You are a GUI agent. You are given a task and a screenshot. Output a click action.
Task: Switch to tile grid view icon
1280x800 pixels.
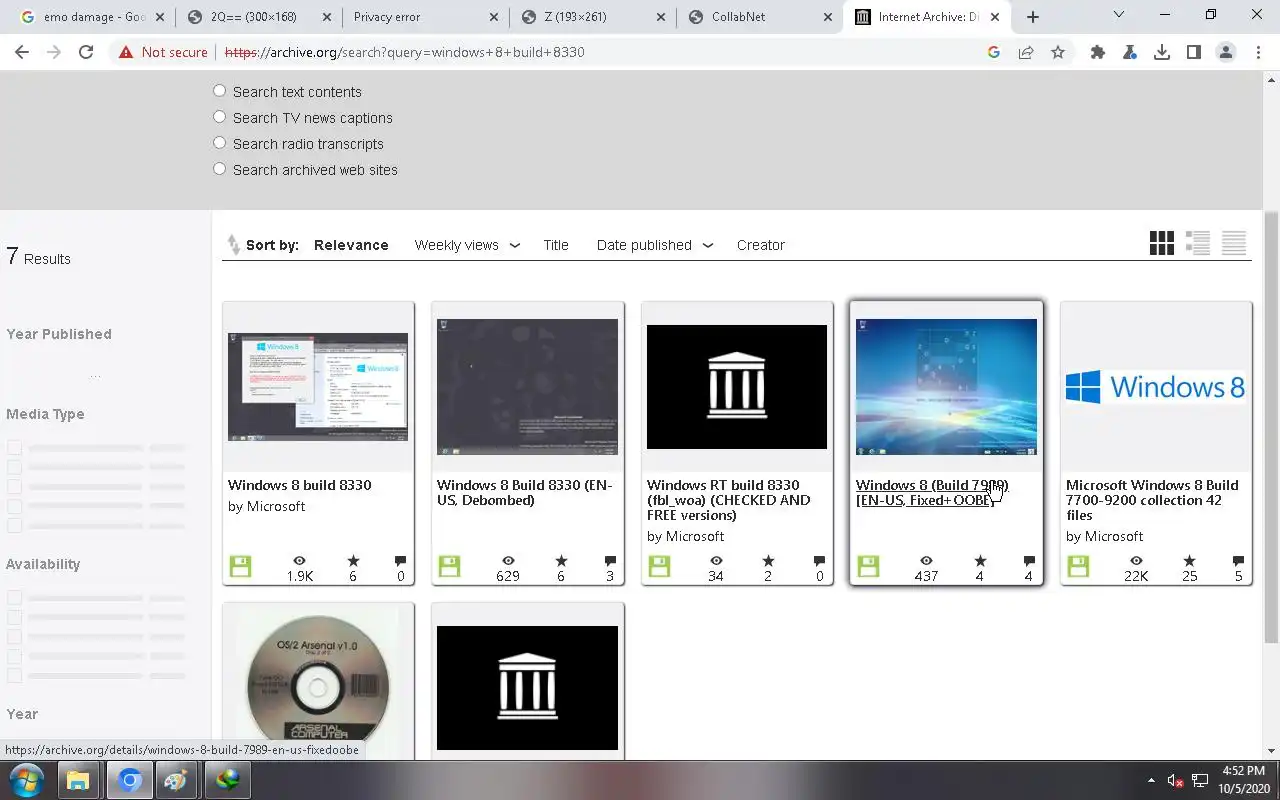(x=1161, y=243)
